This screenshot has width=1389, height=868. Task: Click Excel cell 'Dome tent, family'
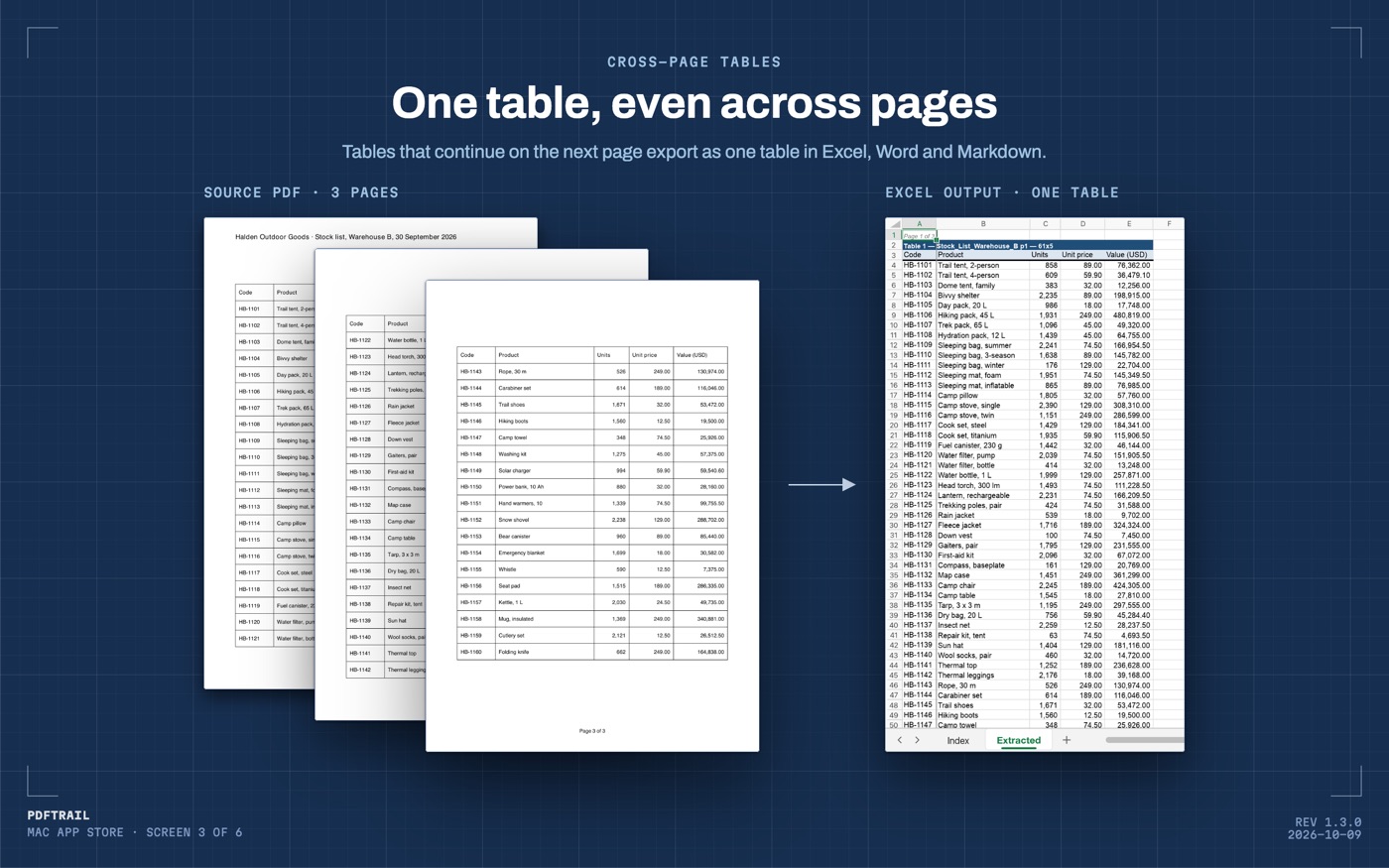[982, 285]
